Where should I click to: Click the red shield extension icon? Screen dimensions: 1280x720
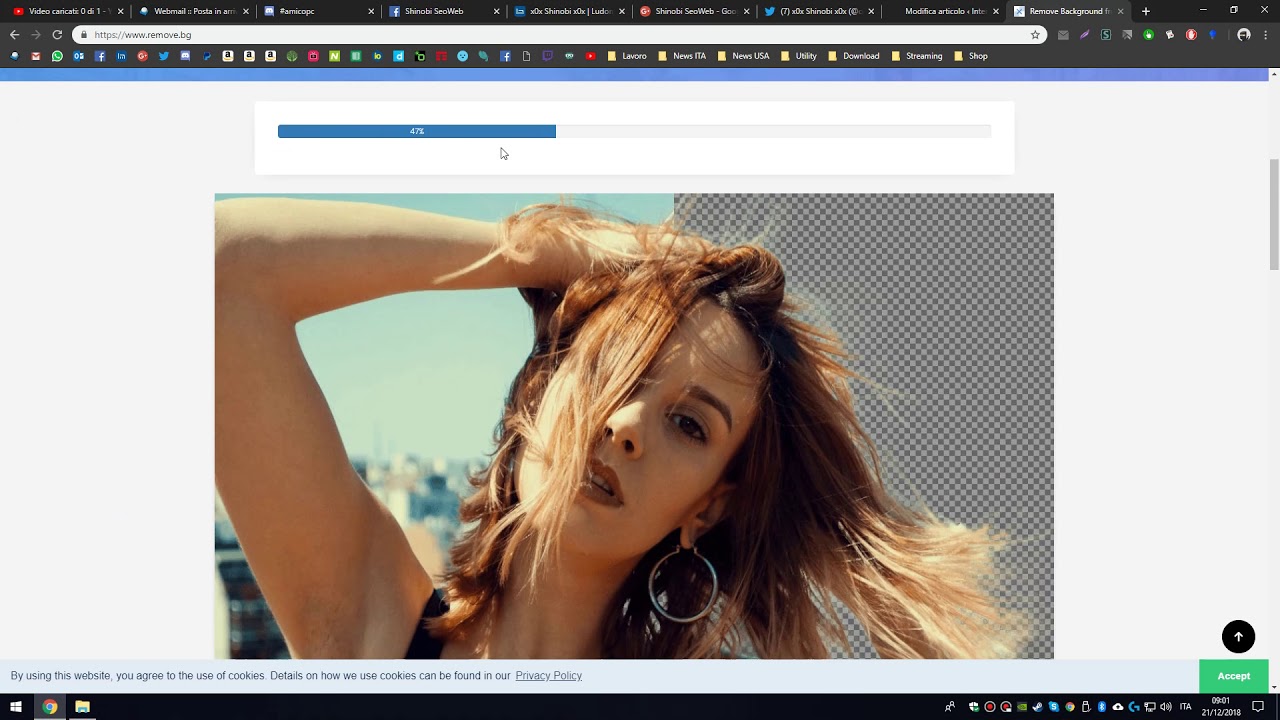pos(1191,34)
